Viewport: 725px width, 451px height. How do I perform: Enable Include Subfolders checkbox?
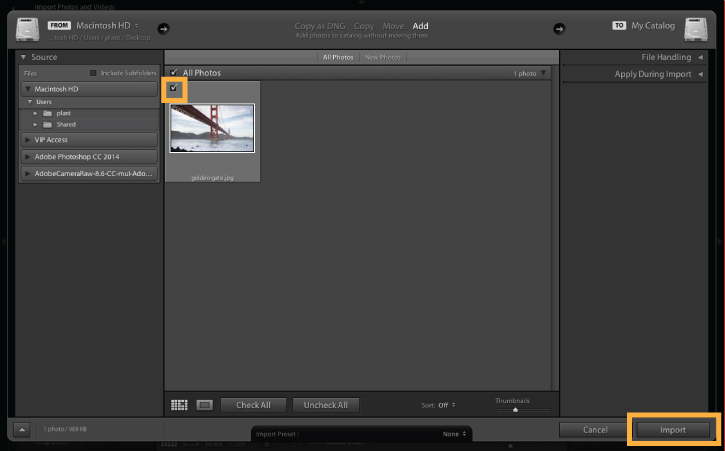93,73
